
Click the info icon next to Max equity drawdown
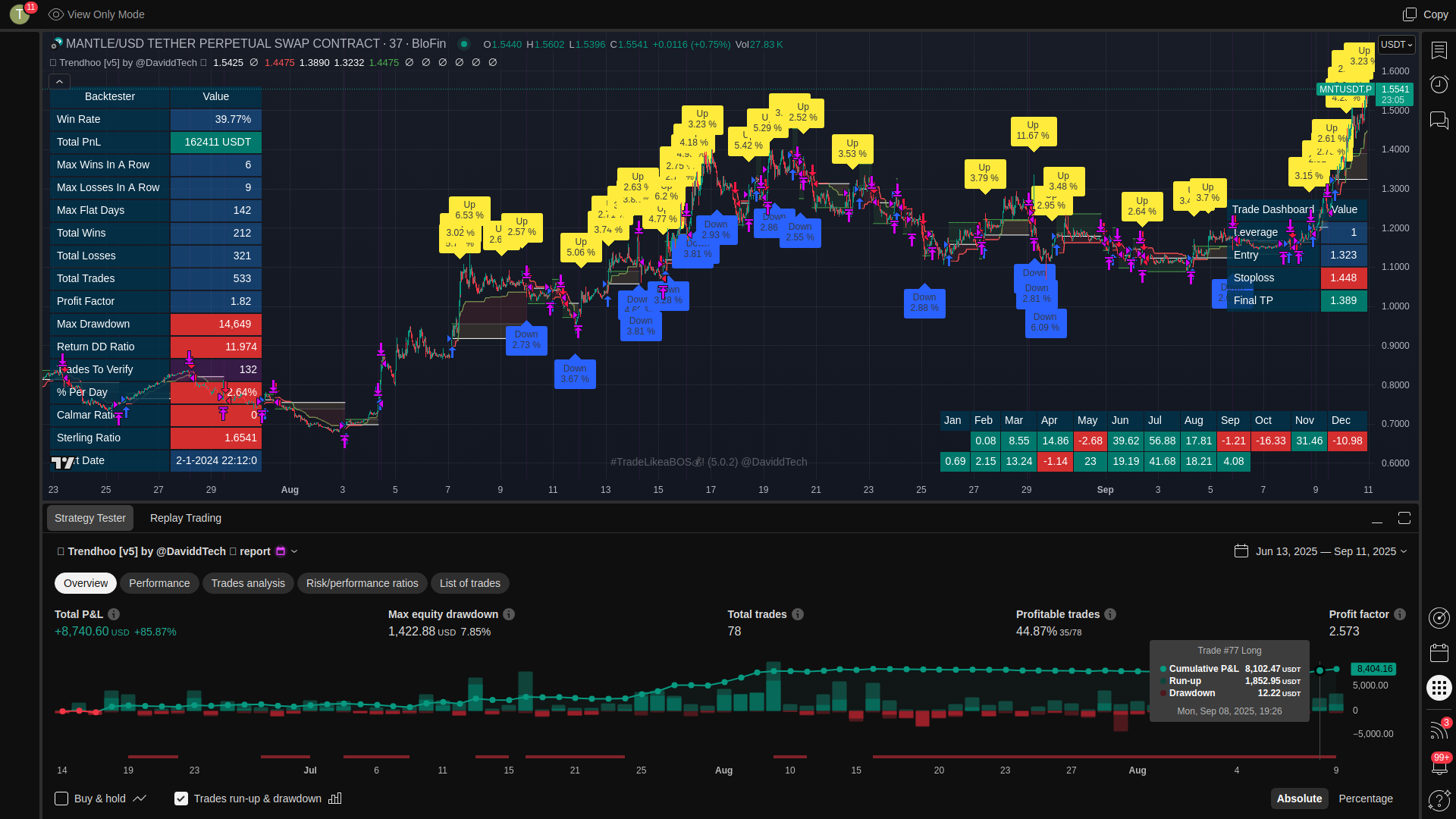tap(509, 614)
